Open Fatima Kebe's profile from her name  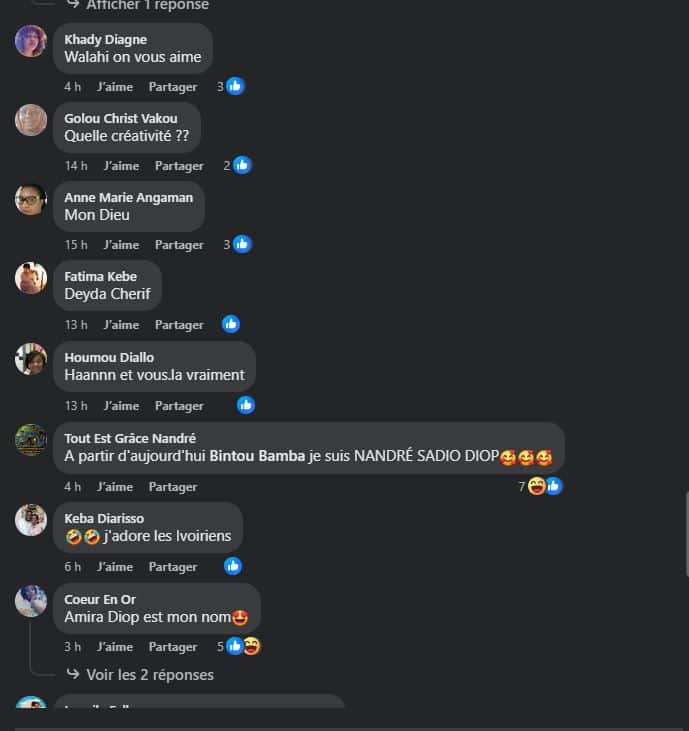[x=101, y=276]
